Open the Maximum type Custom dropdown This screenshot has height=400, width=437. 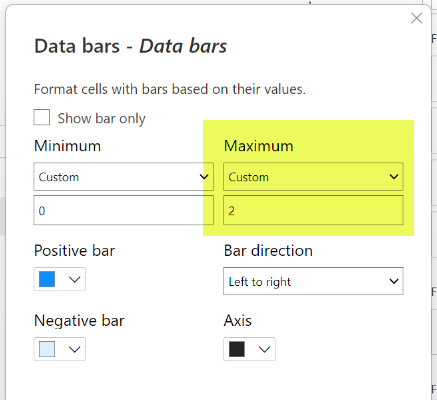pos(313,177)
